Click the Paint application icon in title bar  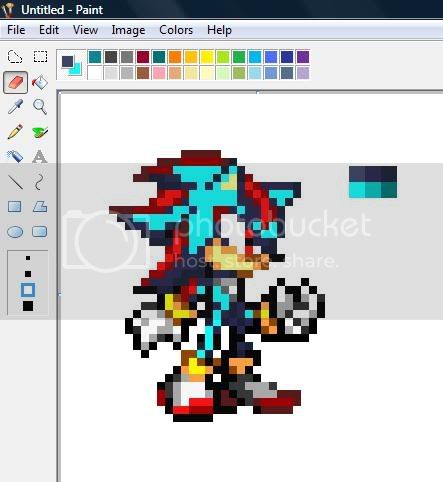(8, 9)
